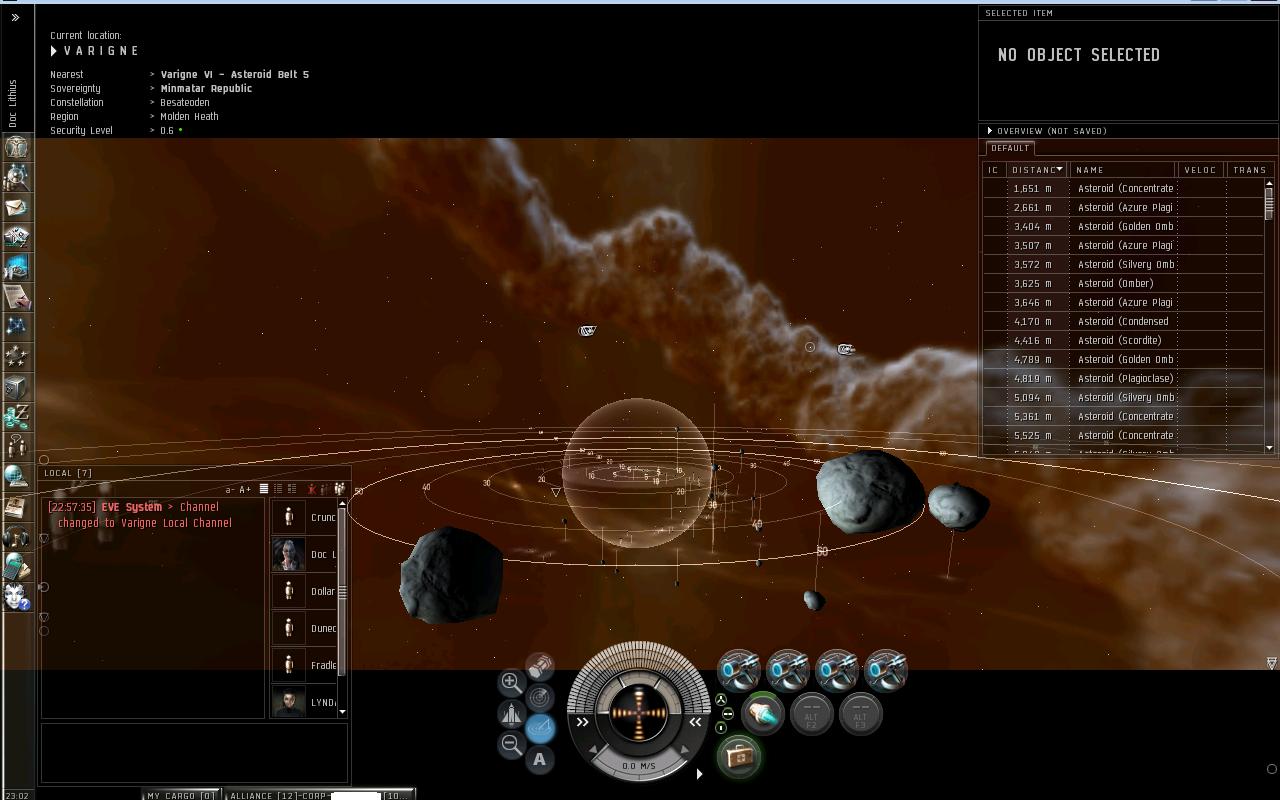
Task: Switch member list to third list view
Action: (292, 489)
